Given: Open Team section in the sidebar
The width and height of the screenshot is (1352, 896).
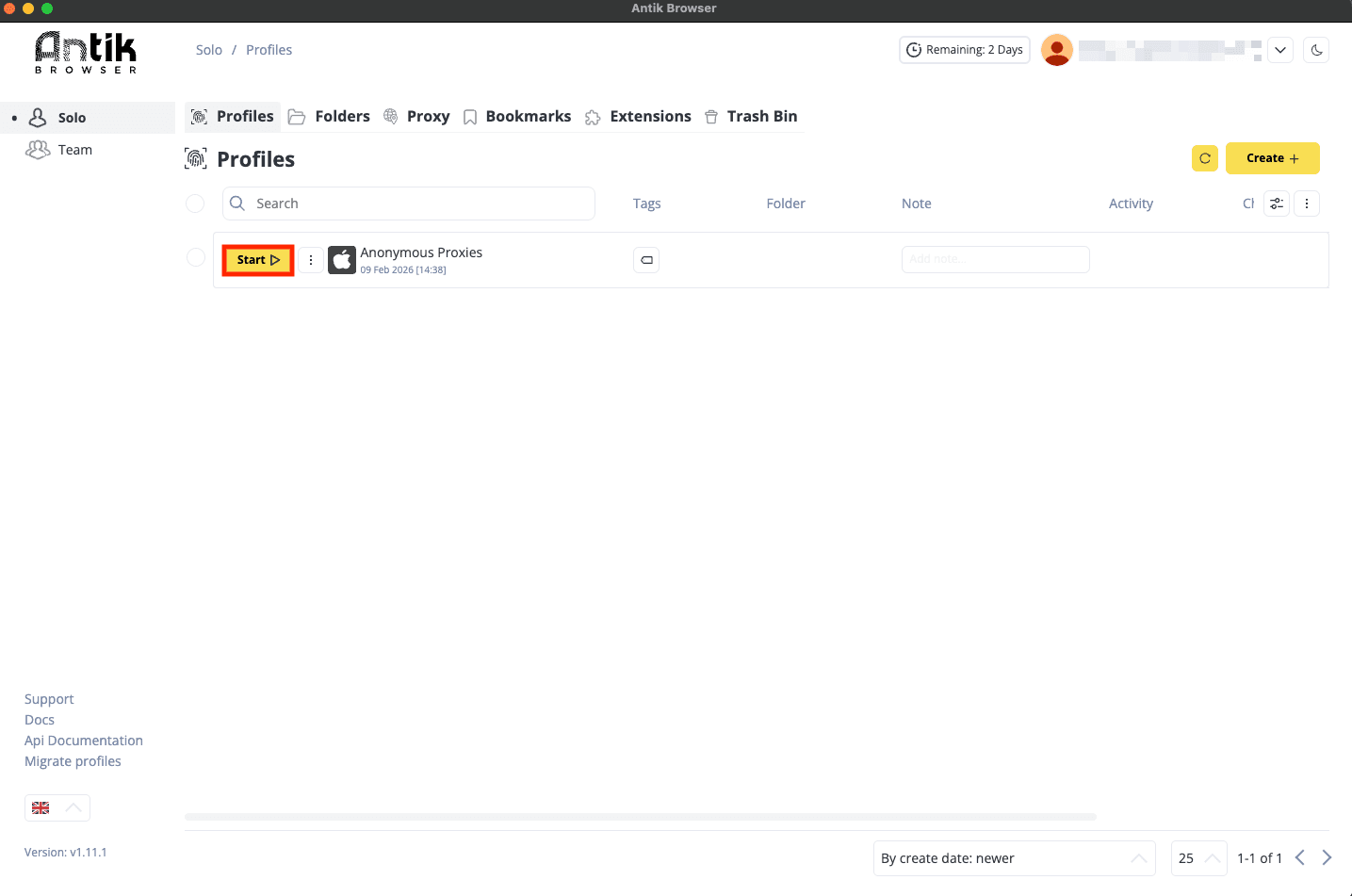Looking at the screenshot, I should pos(75,149).
